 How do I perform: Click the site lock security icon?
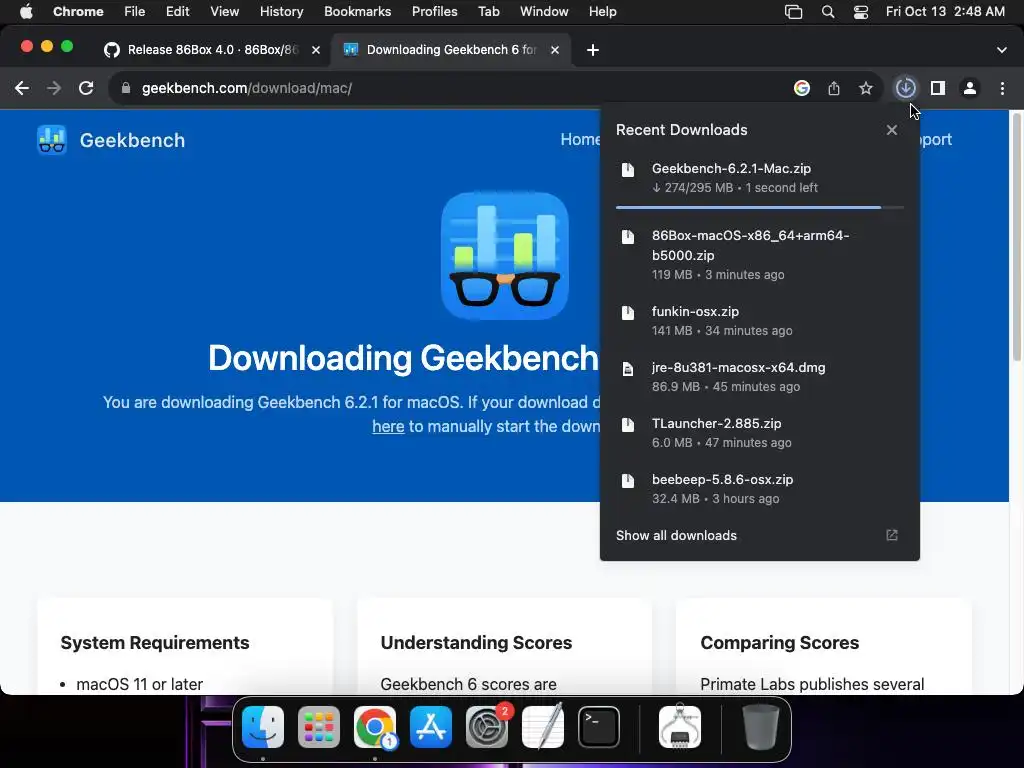click(x=126, y=88)
